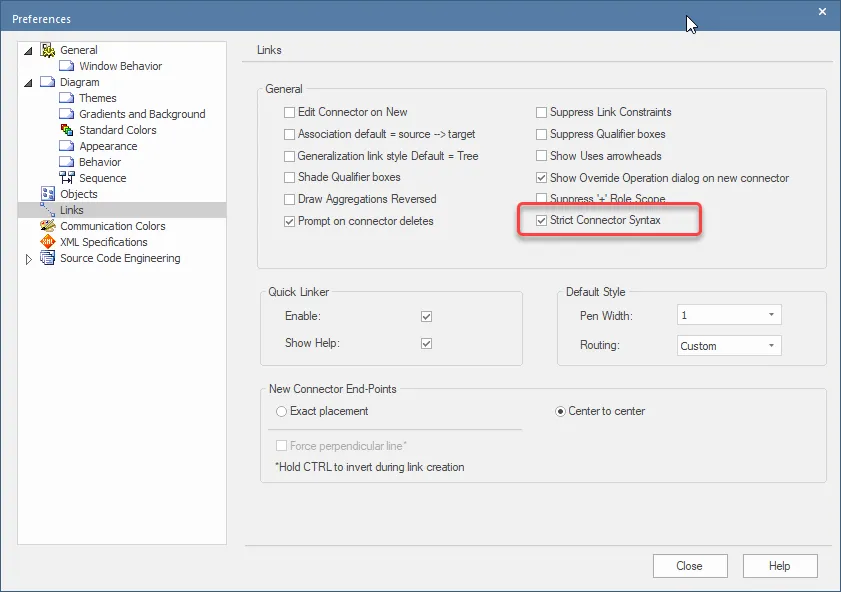Collapse the General tree node
The image size is (841, 592).
click(x=28, y=51)
